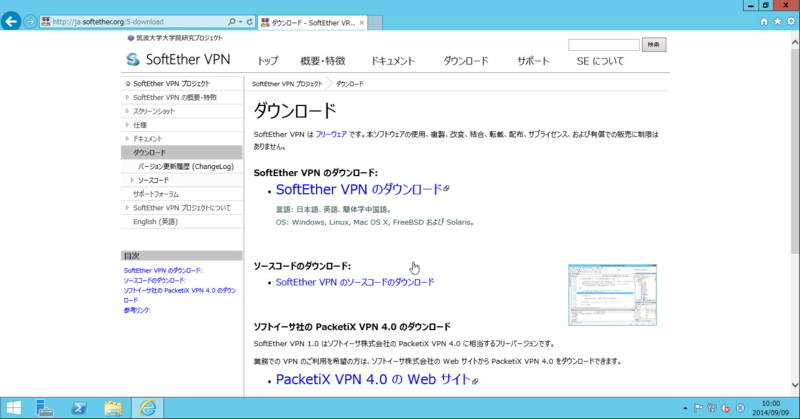800x419 pixels.
Task: Jump to 参考リンク in 目次
Action: (137, 310)
